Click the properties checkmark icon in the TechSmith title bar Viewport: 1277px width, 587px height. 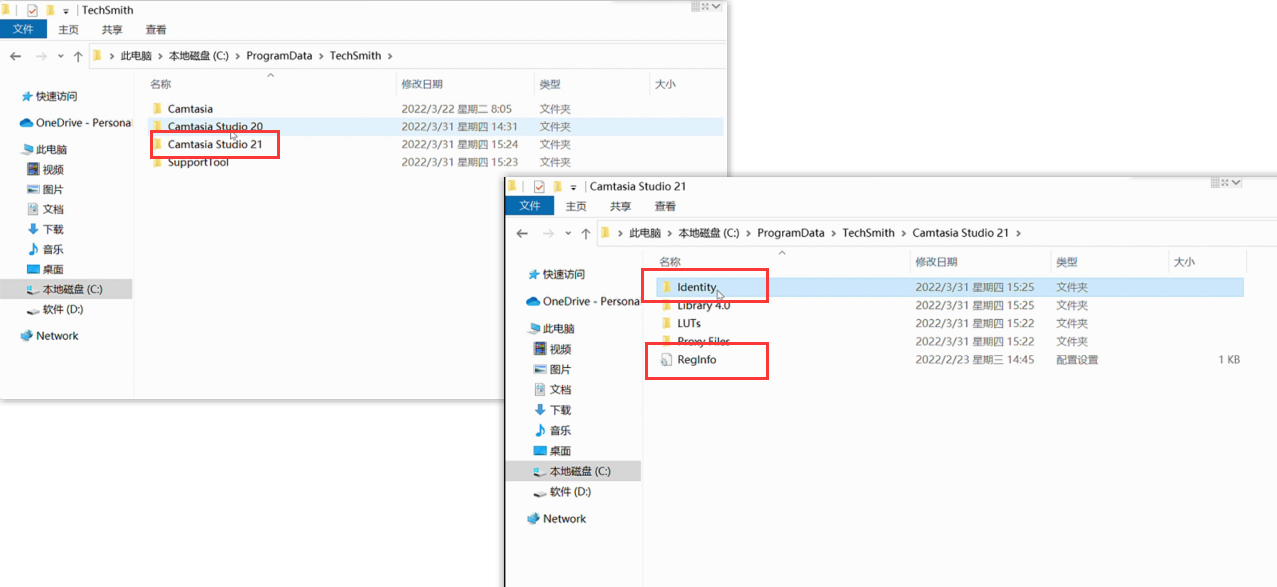[x=32, y=10]
